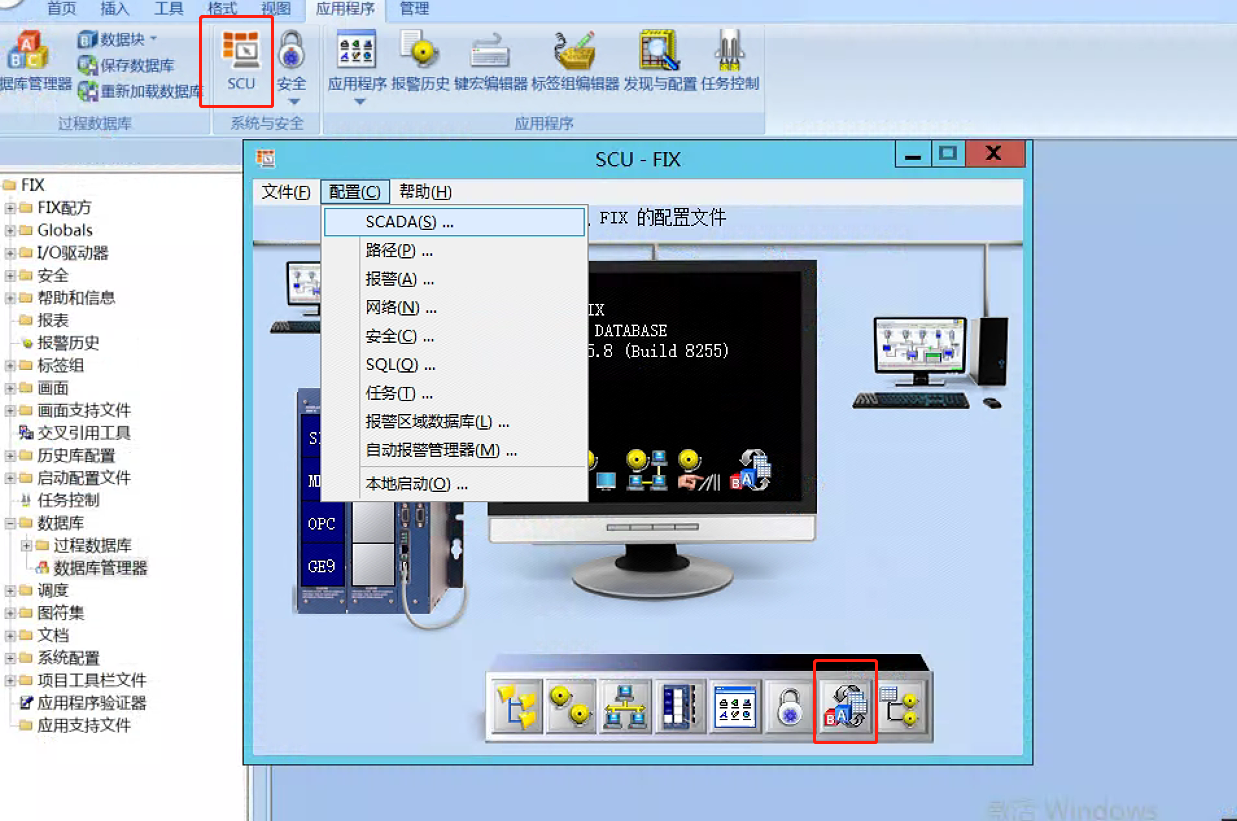The width and height of the screenshot is (1237, 821).
Task: Click the security lock icon in SCU toolbar
Action: (x=787, y=705)
